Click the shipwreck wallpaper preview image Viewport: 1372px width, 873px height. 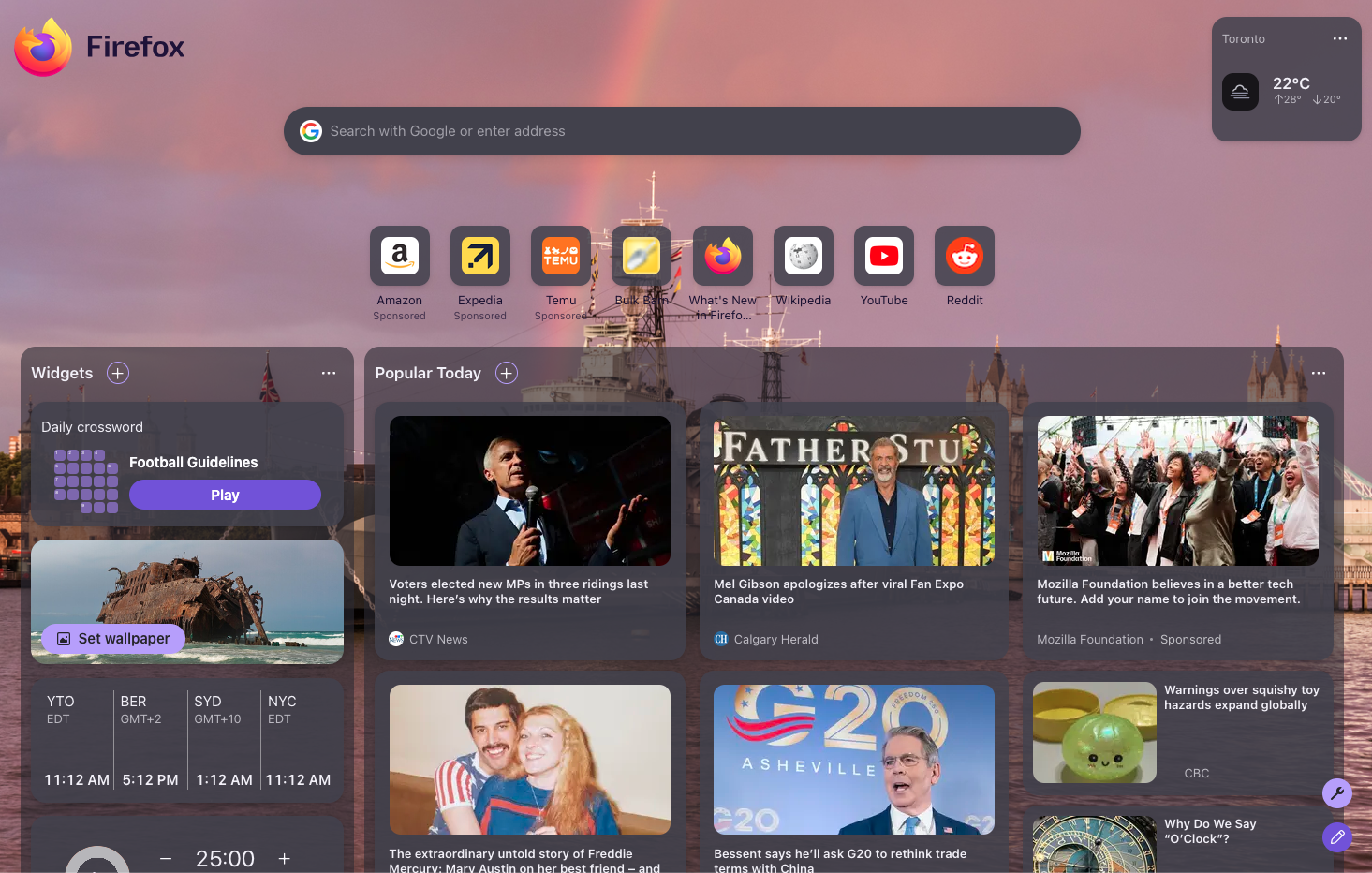pos(187,601)
